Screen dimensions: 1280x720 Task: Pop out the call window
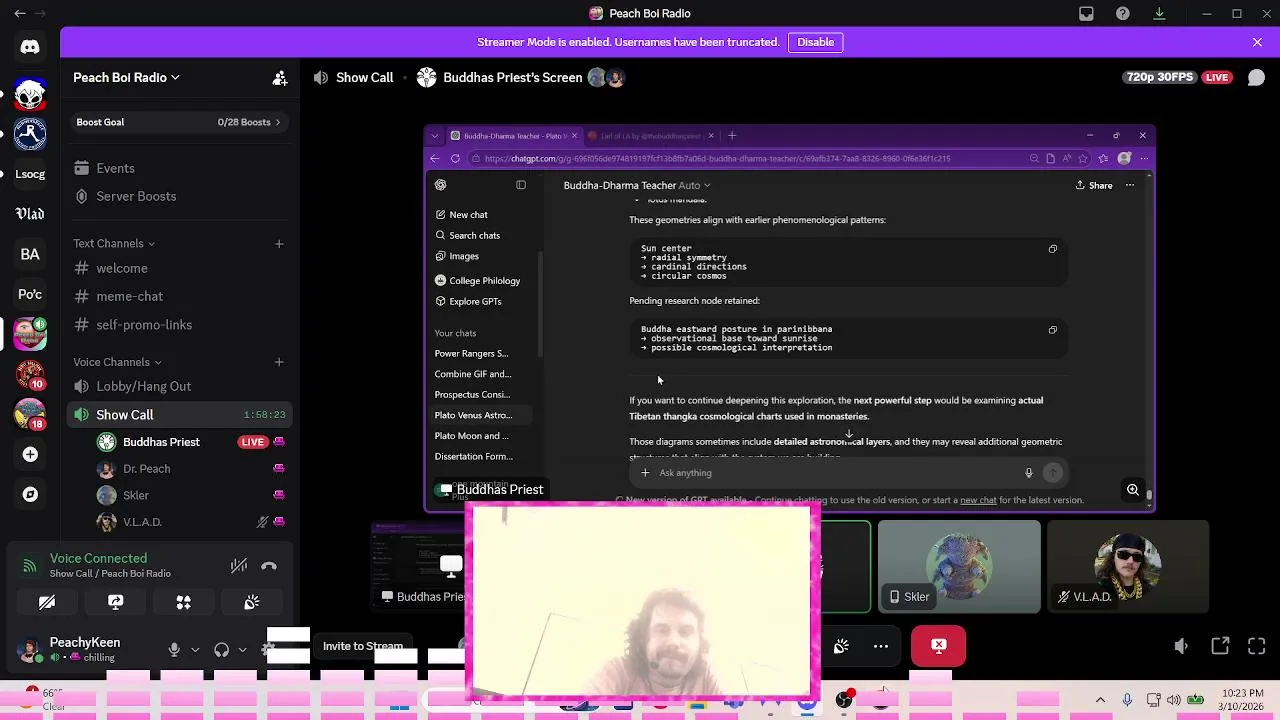(1220, 647)
